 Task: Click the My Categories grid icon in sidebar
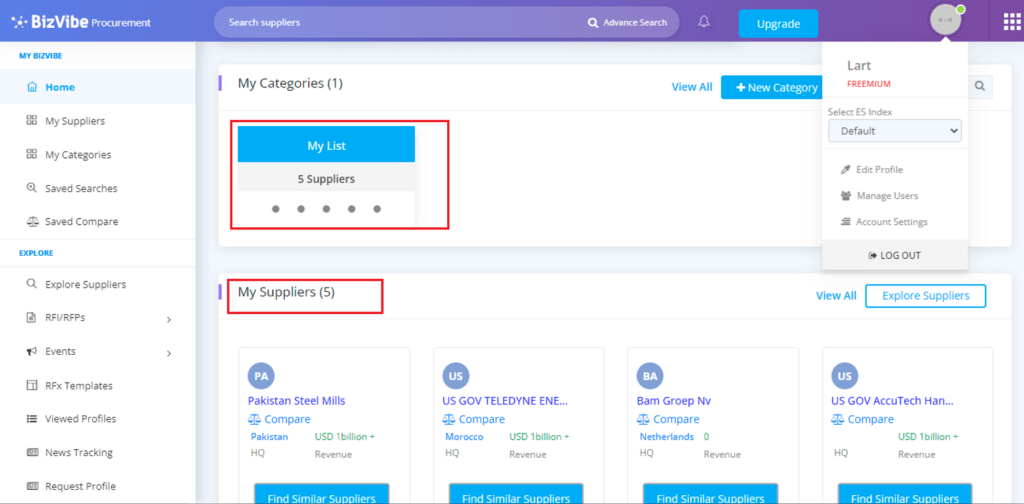(31, 154)
